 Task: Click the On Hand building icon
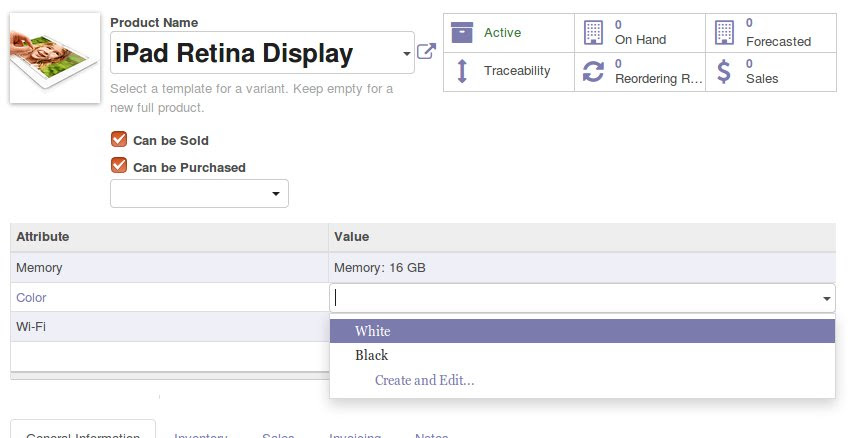(593, 33)
